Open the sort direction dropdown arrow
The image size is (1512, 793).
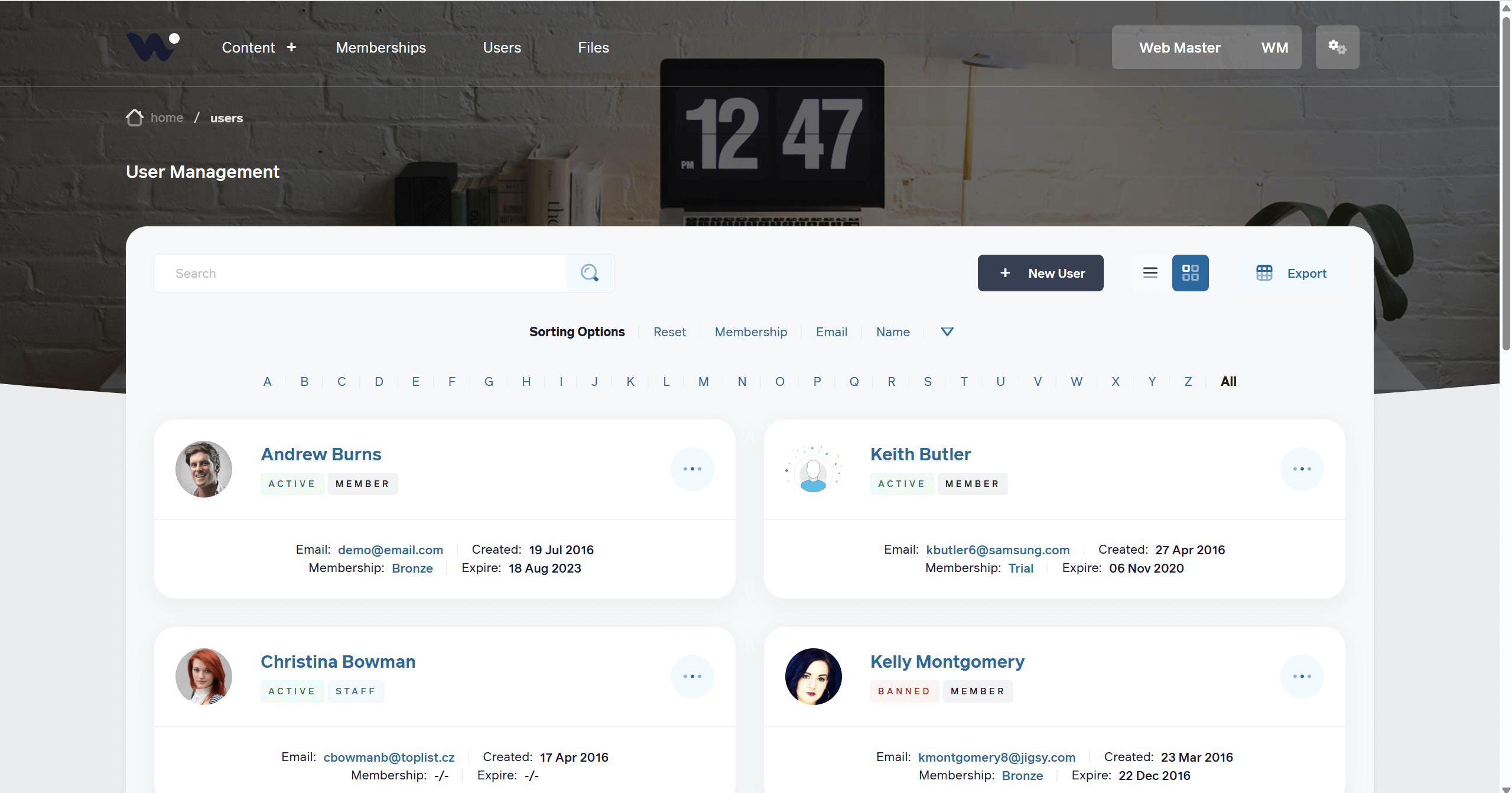click(947, 331)
